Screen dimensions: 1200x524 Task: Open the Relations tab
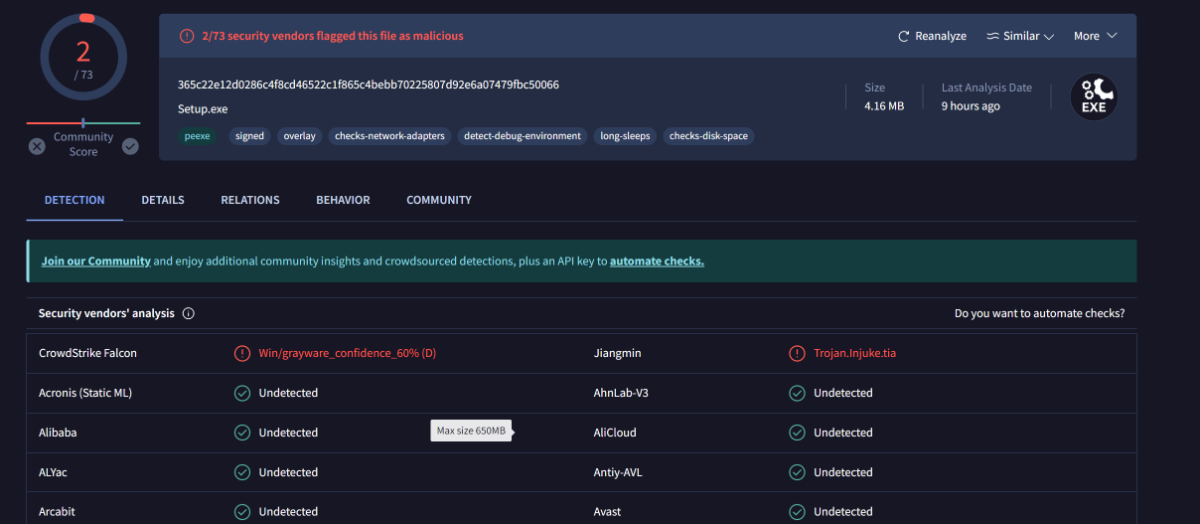[250, 200]
